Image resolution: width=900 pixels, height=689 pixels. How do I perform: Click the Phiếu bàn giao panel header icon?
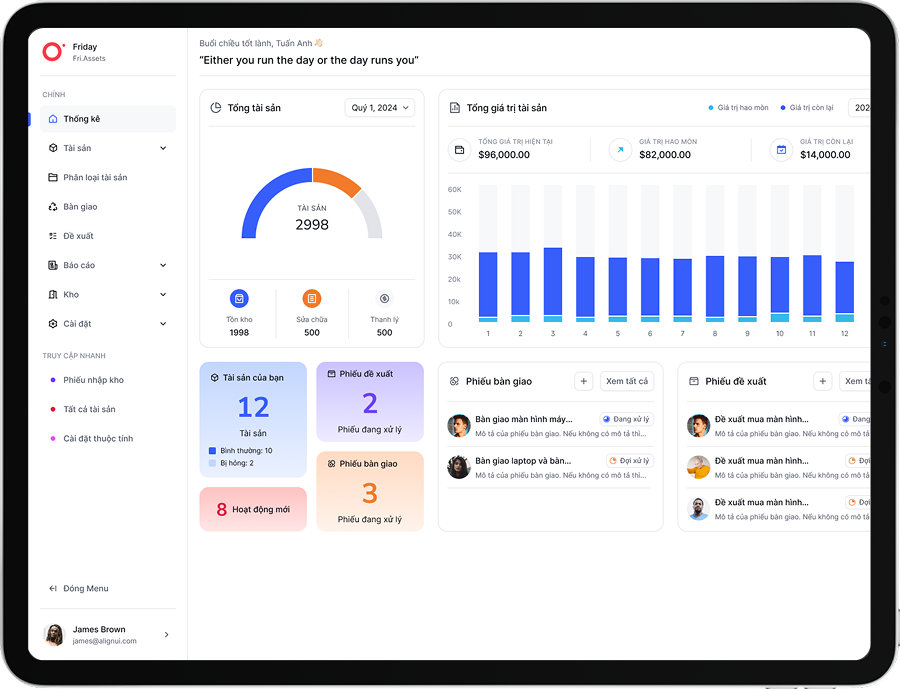click(x=454, y=381)
